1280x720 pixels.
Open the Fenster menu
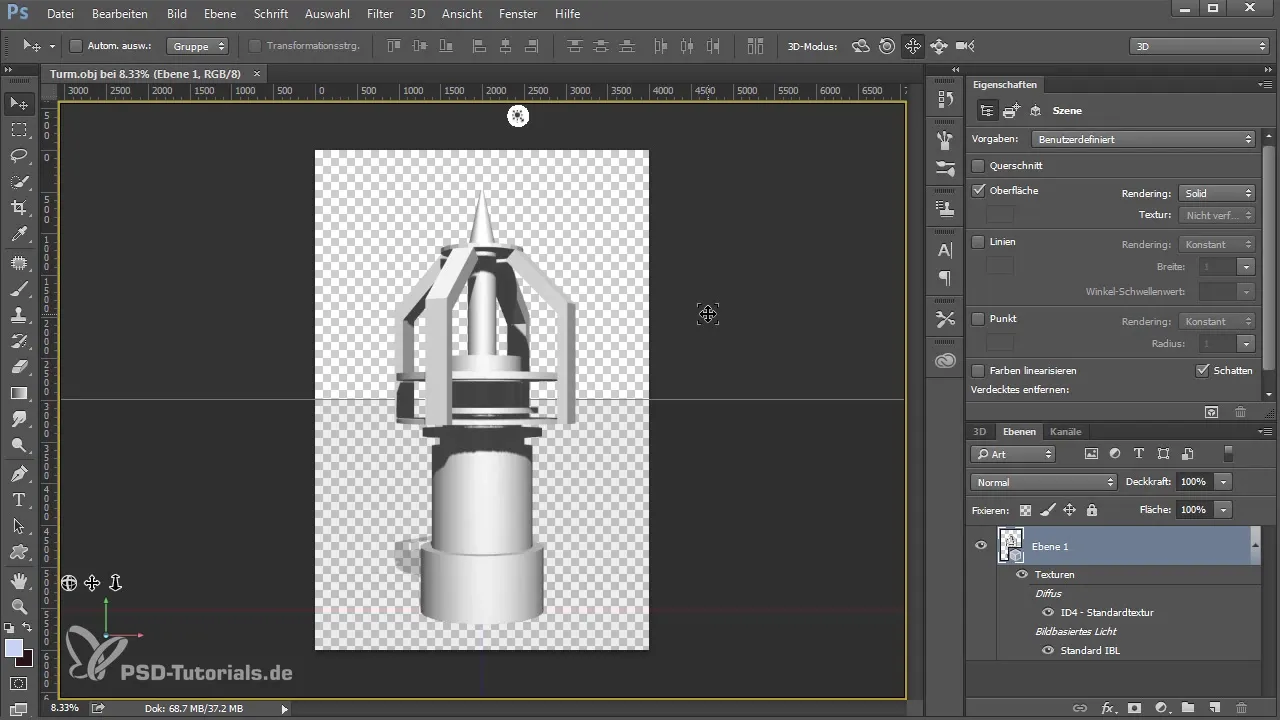pos(517,14)
